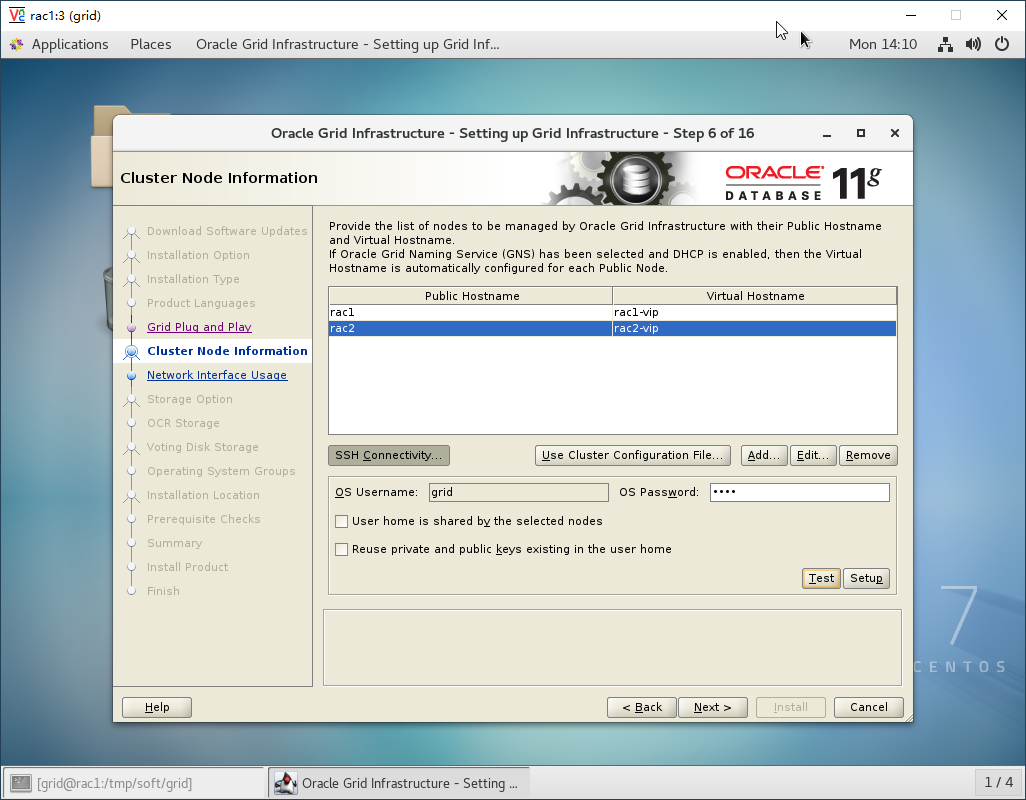This screenshot has width=1026, height=800.
Task: Open the Oracle Grid Infrastructure app menu in top bar
Action: pos(347,44)
